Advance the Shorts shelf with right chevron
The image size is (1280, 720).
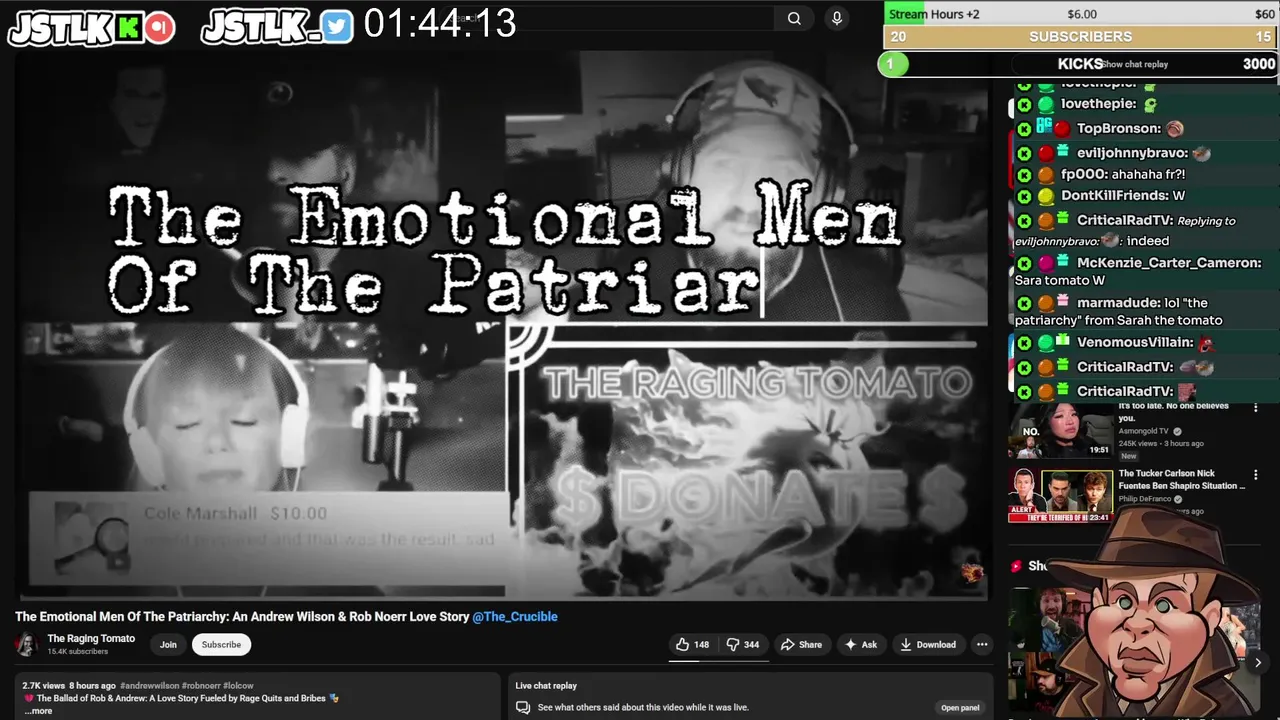point(1258,662)
